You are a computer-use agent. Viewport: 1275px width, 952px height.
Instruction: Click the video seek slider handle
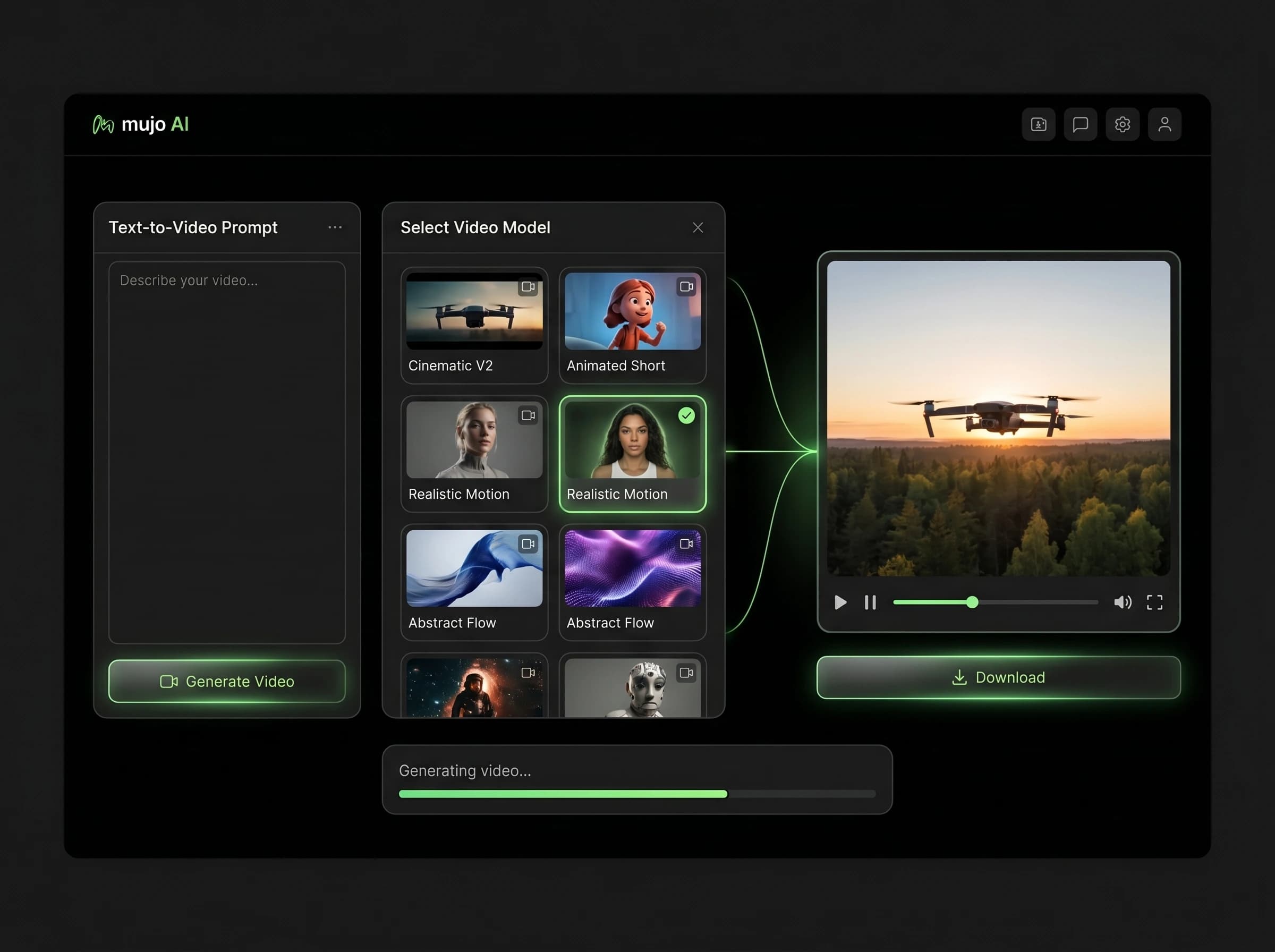[972, 602]
